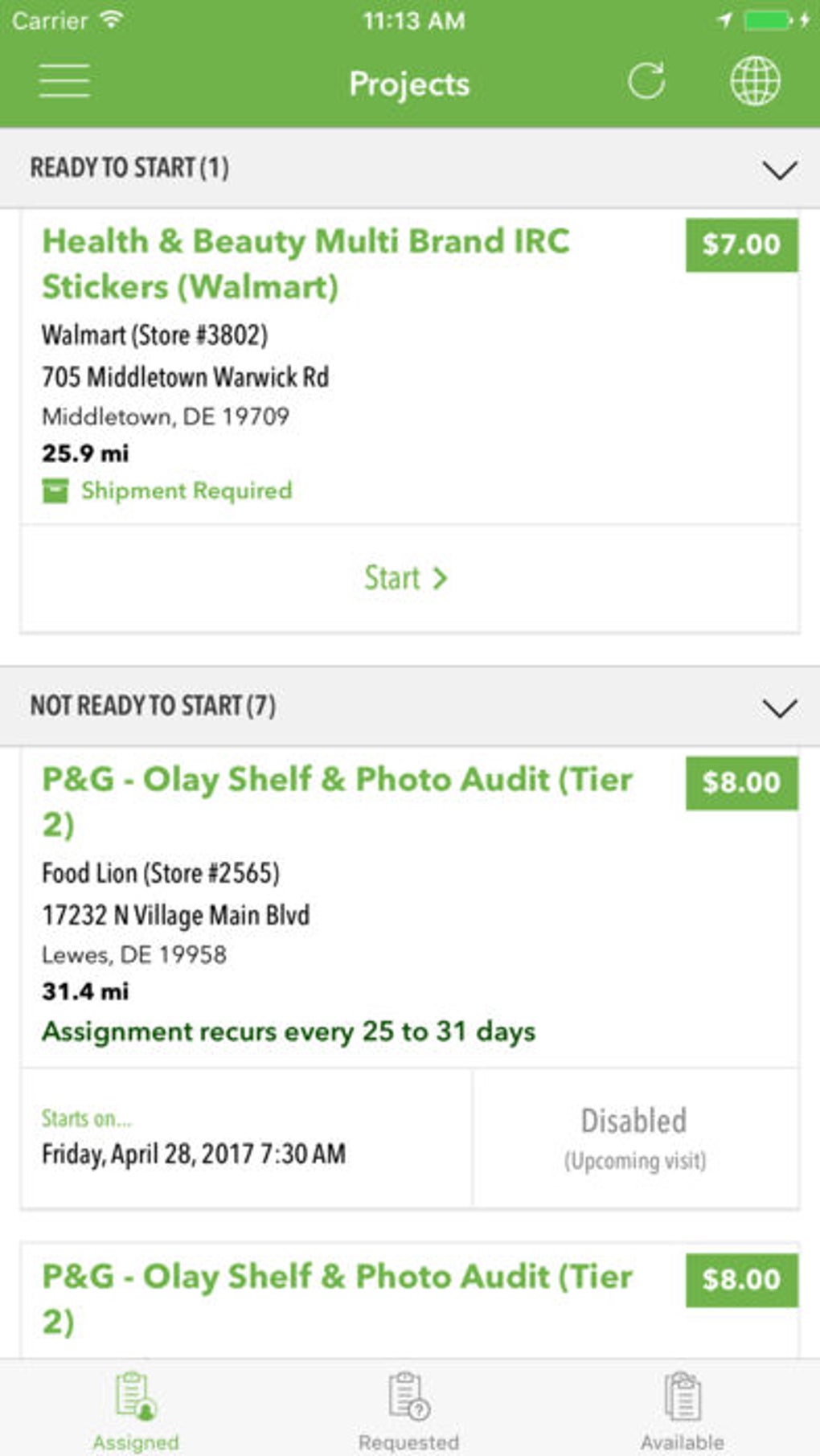Tap the first $8.00 payout badge
The width and height of the screenshot is (820, 1456).
pos(741,782)
